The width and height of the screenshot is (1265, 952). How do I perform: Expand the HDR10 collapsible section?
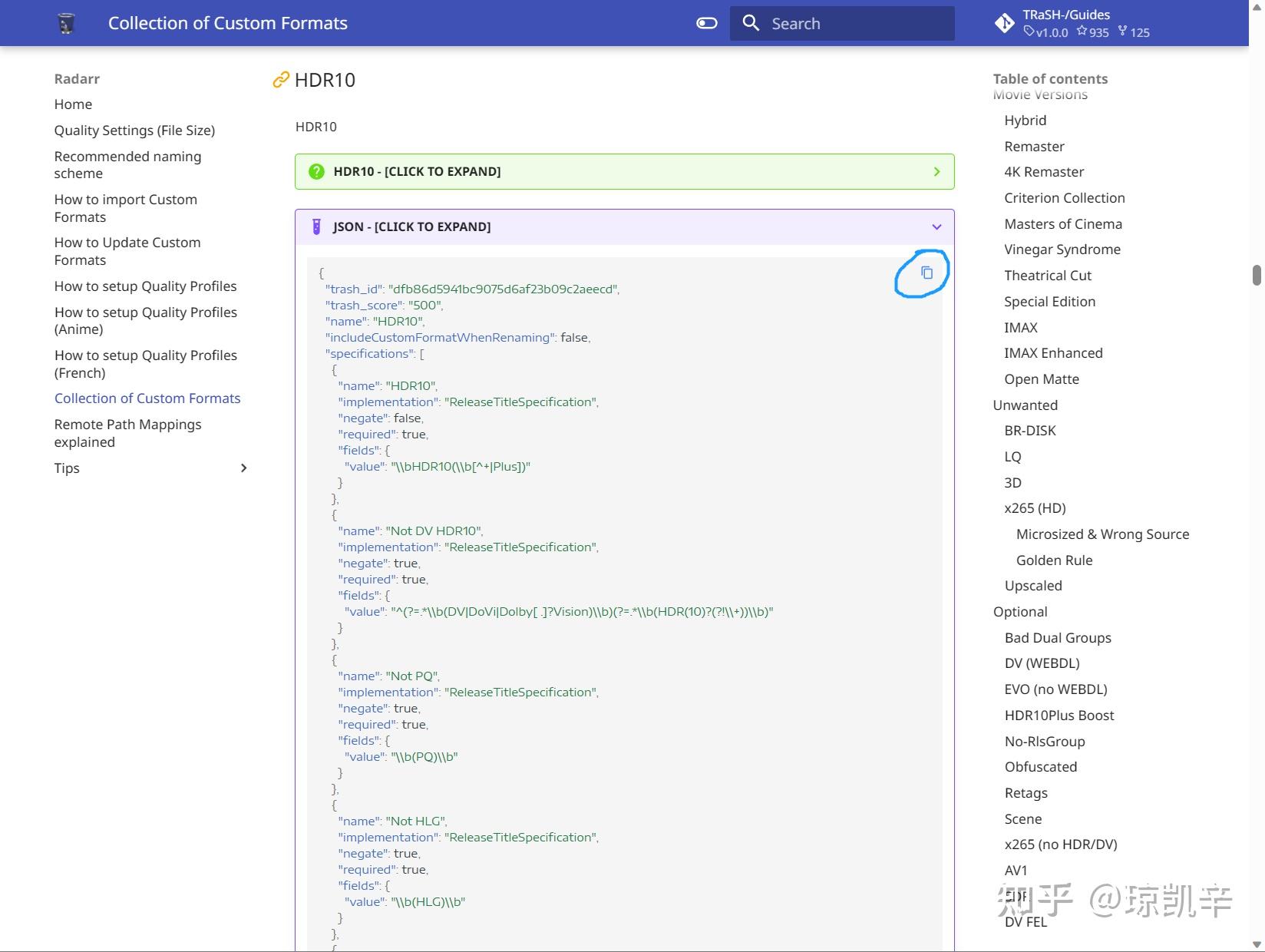[623, 171]
